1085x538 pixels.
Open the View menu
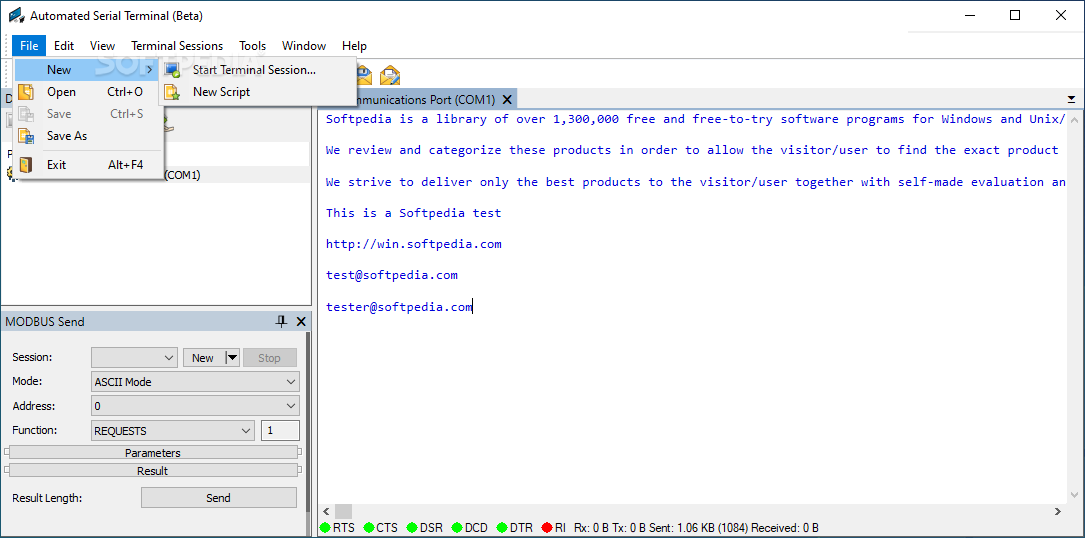102,46
